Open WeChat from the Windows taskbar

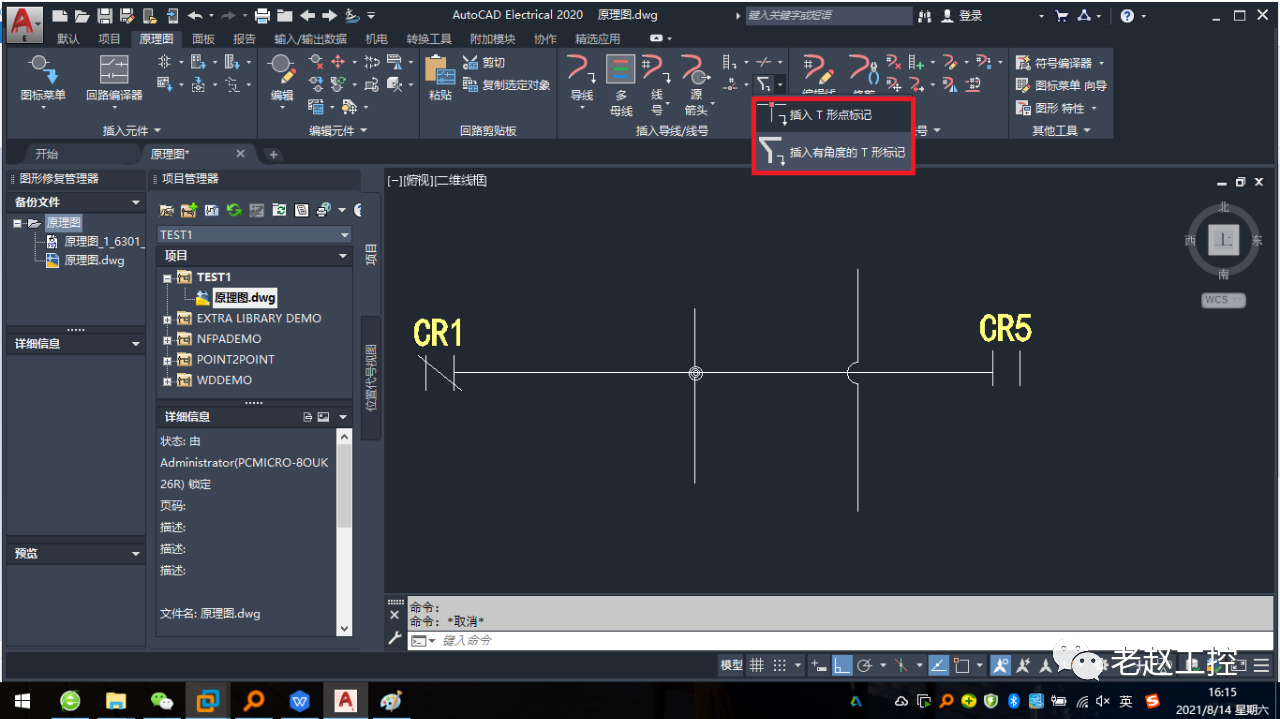(161, 701)
